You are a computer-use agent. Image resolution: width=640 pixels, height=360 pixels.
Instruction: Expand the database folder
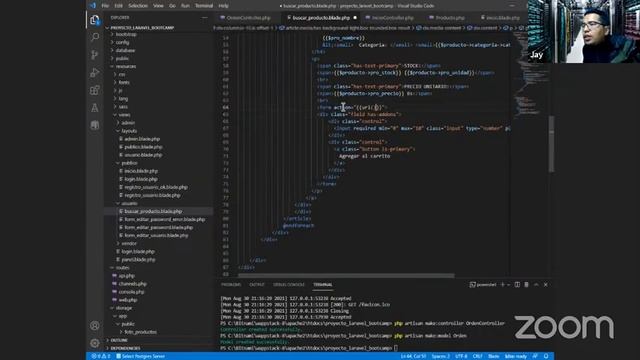click(125, 51)
